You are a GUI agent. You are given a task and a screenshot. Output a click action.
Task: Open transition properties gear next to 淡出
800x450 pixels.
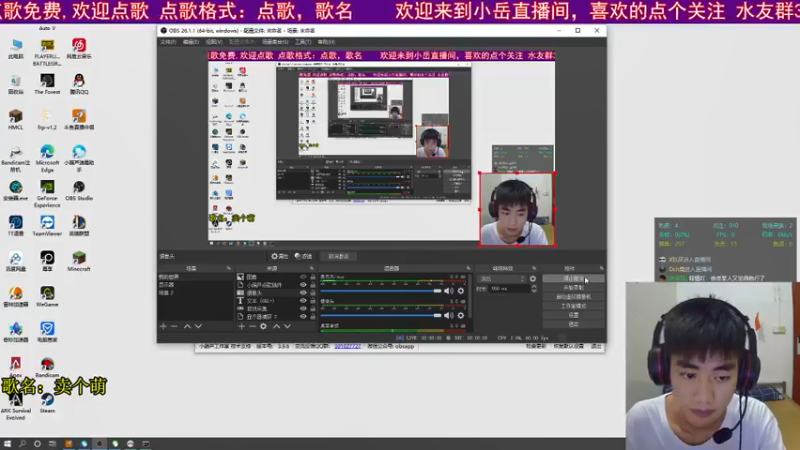pos(533,279)
